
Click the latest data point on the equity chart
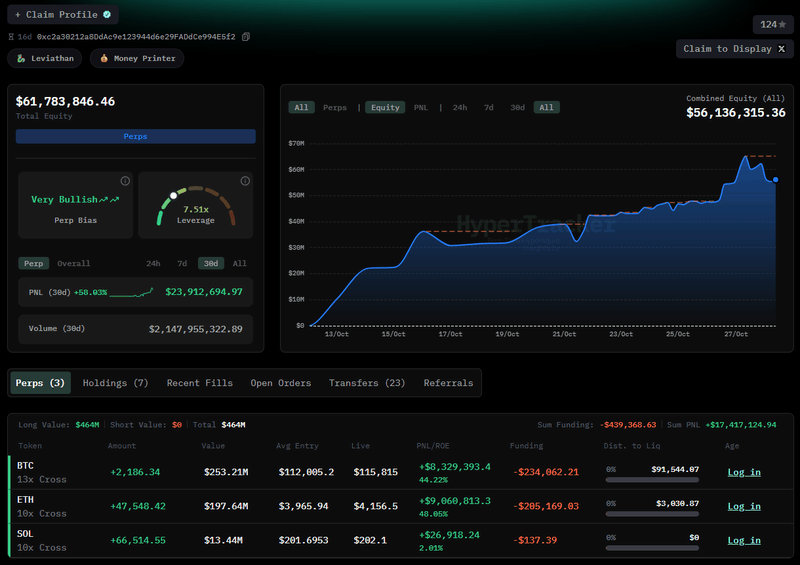(x=776, y=180)
